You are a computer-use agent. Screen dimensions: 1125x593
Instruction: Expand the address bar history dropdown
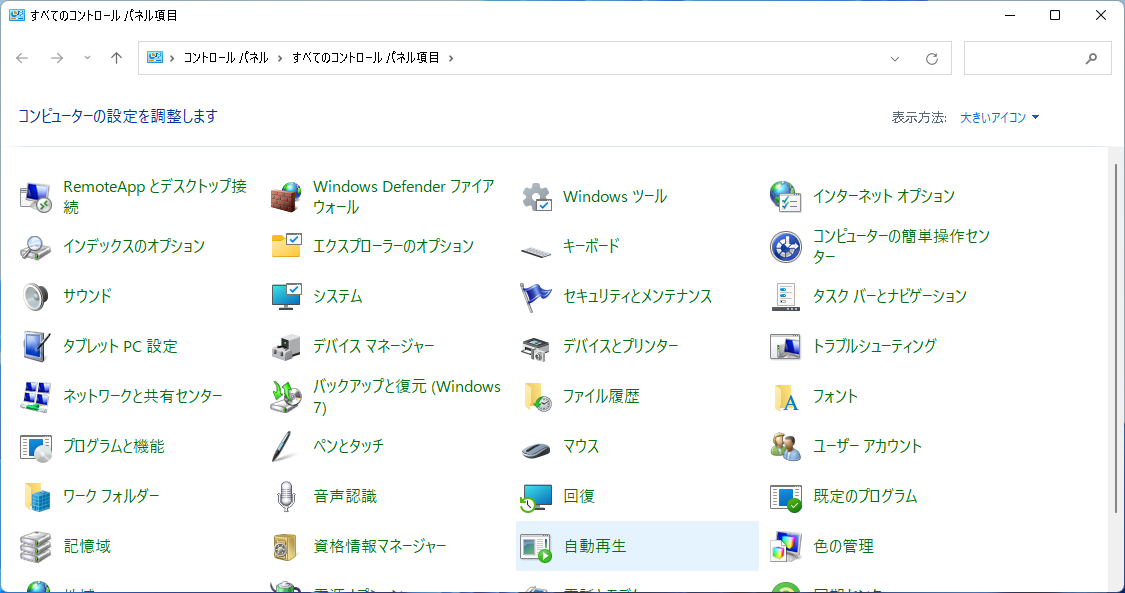tap(895, 59)
